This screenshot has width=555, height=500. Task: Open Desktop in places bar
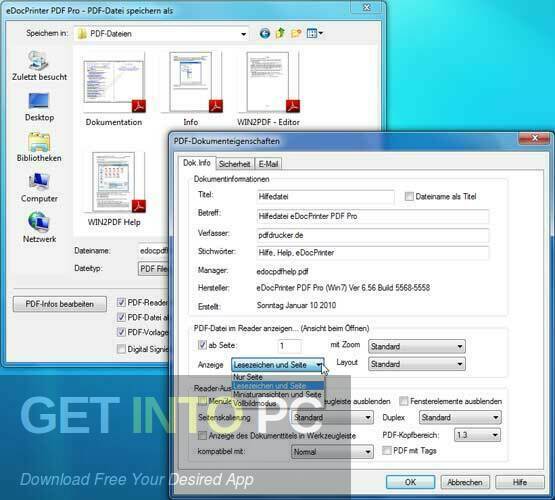coord(39,107)
